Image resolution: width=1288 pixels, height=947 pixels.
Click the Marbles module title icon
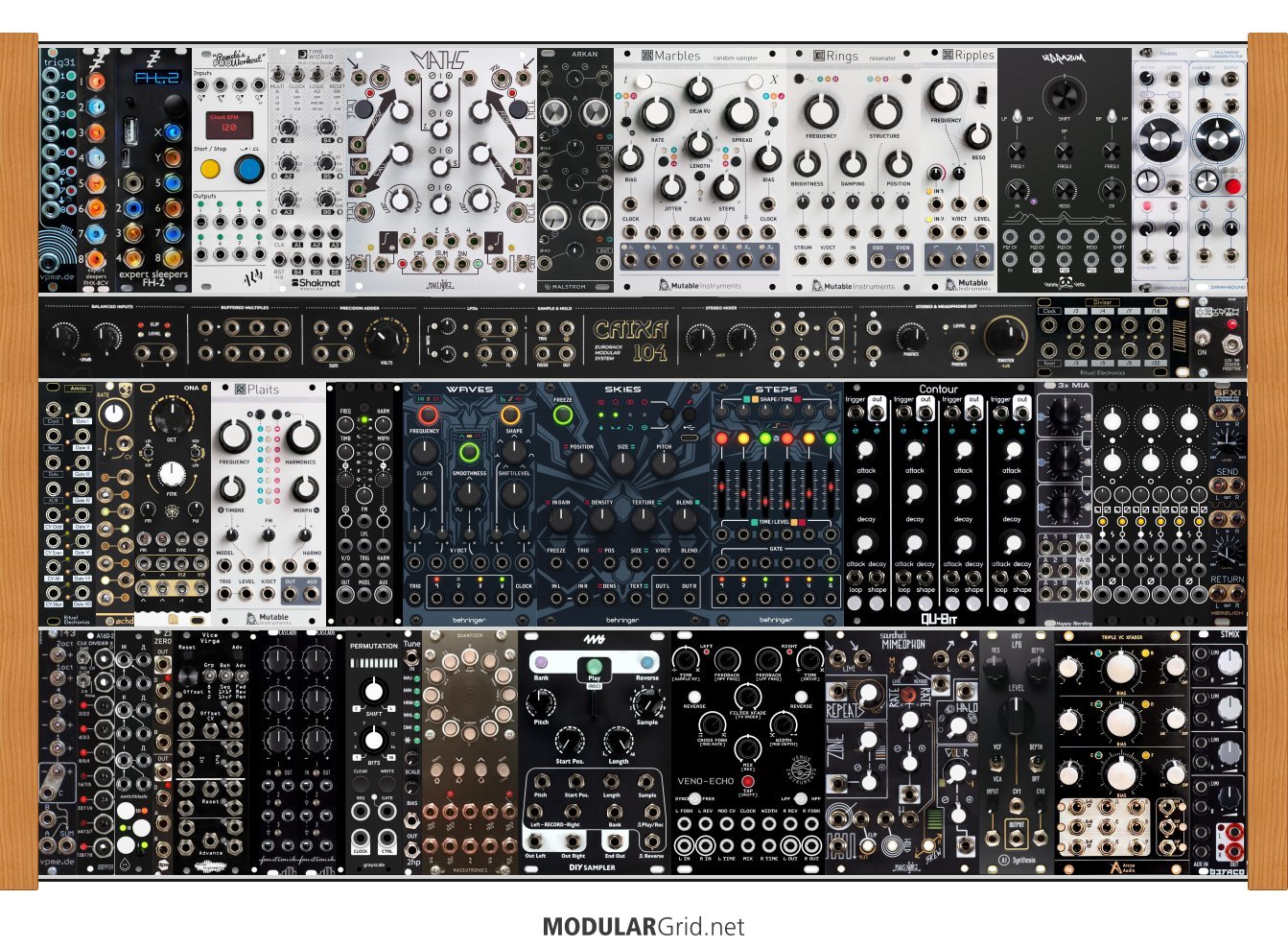point(647,56)
